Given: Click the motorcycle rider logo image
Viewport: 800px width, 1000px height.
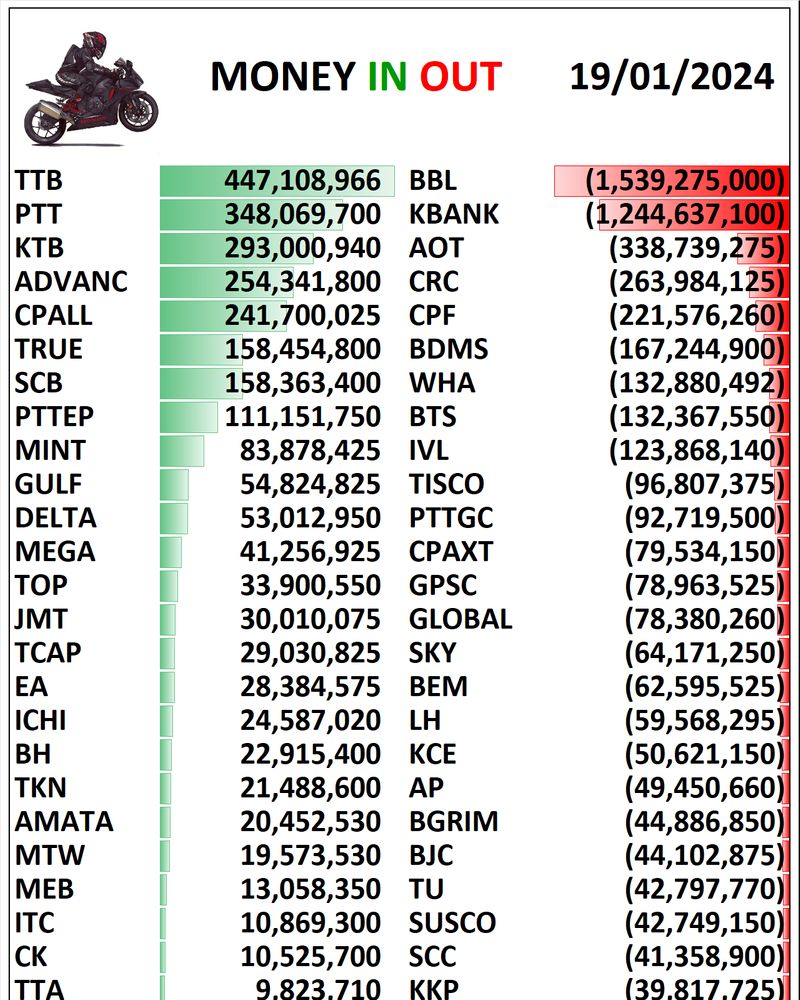Looking at the screenshot, I should pyautogui.click(x=91, y=88).
